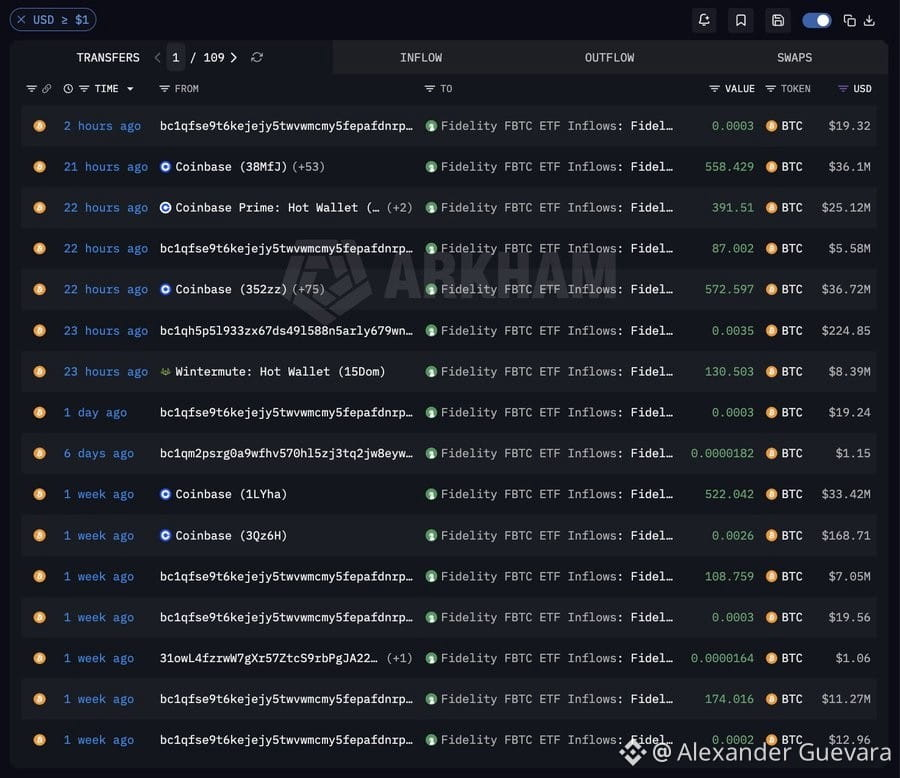Expand the (+2) senders on Coinbase Prime row
Viewport: 900px width, 778px height.
tap(399, 207)
